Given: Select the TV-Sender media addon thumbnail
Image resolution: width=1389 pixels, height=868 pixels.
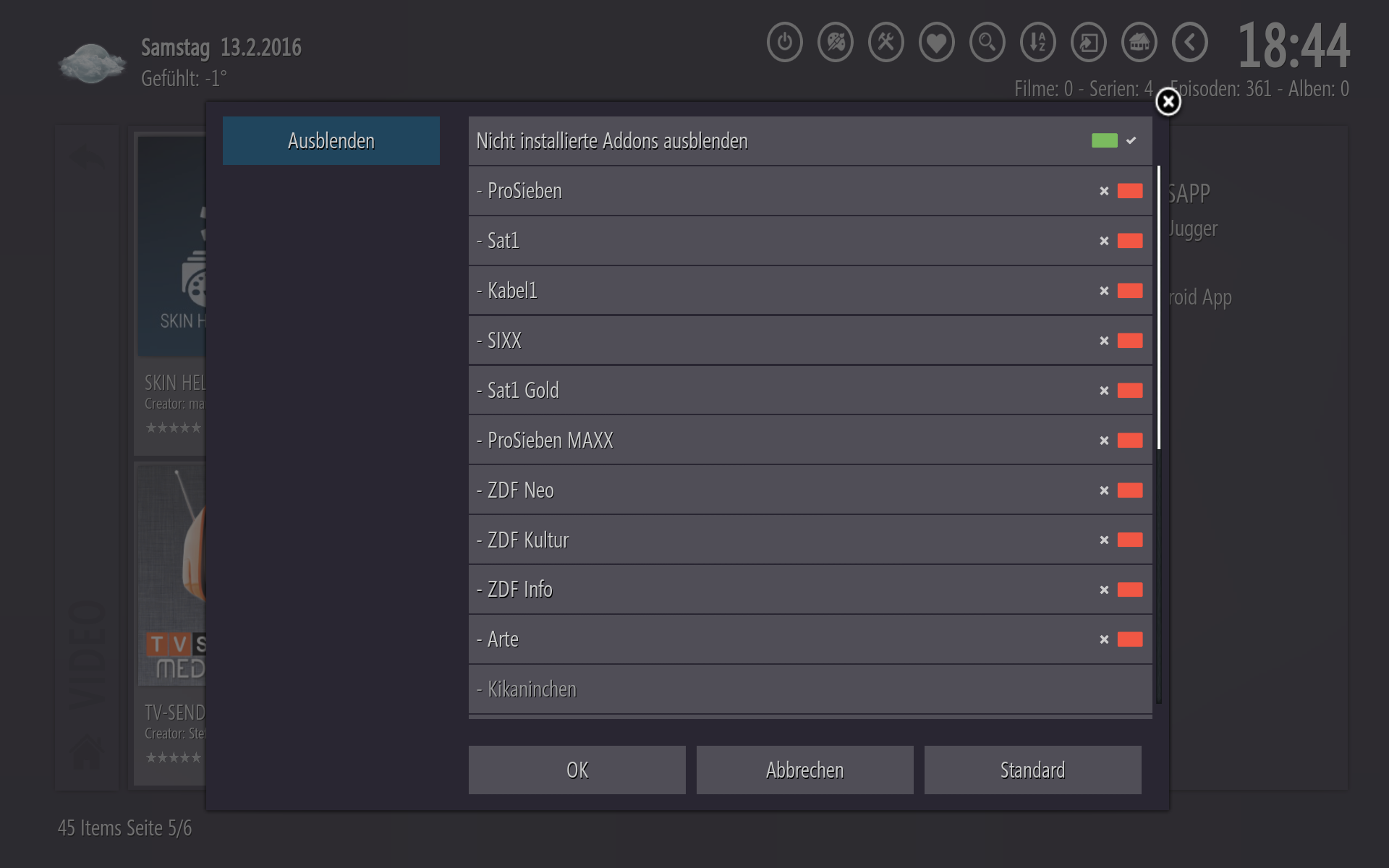Looking at the screenshot, I should 172,574.
